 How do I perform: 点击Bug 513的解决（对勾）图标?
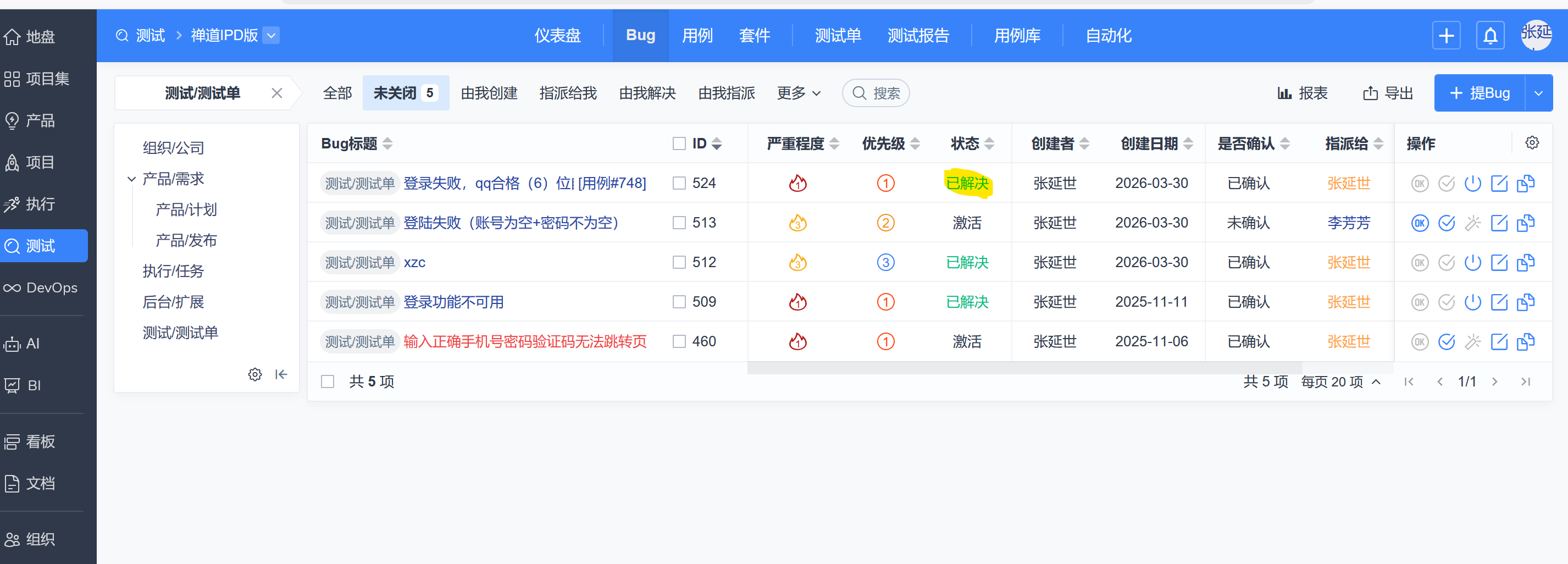[x=1447, y=222]
